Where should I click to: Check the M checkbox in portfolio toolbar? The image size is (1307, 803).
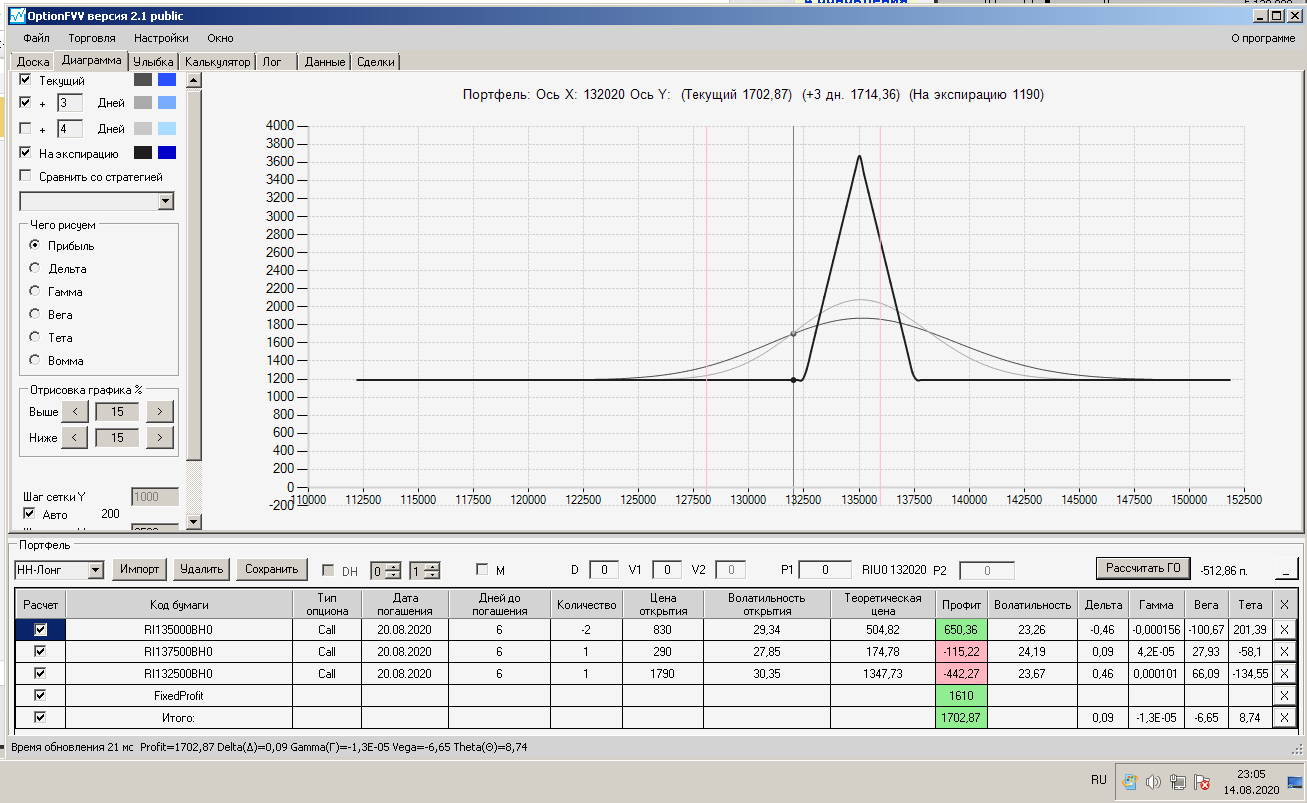coord(482,570)
